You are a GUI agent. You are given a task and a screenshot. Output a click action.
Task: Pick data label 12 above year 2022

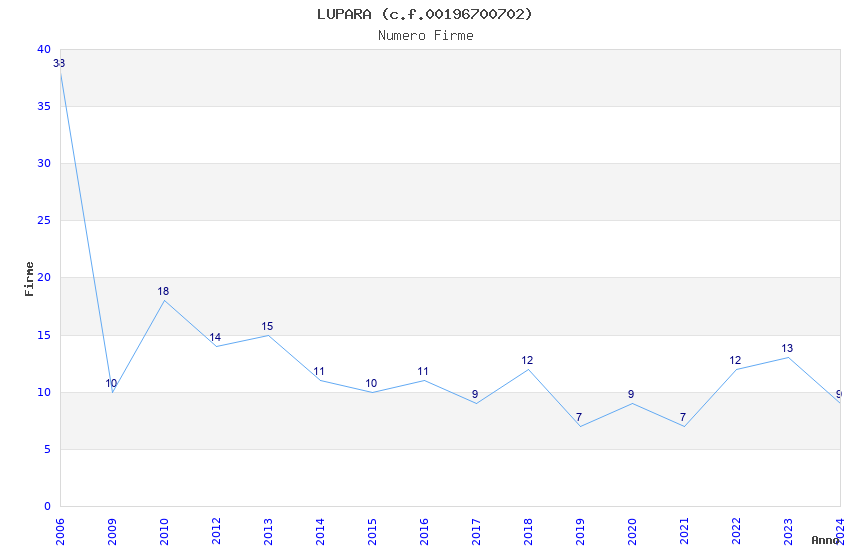[736, 360]
